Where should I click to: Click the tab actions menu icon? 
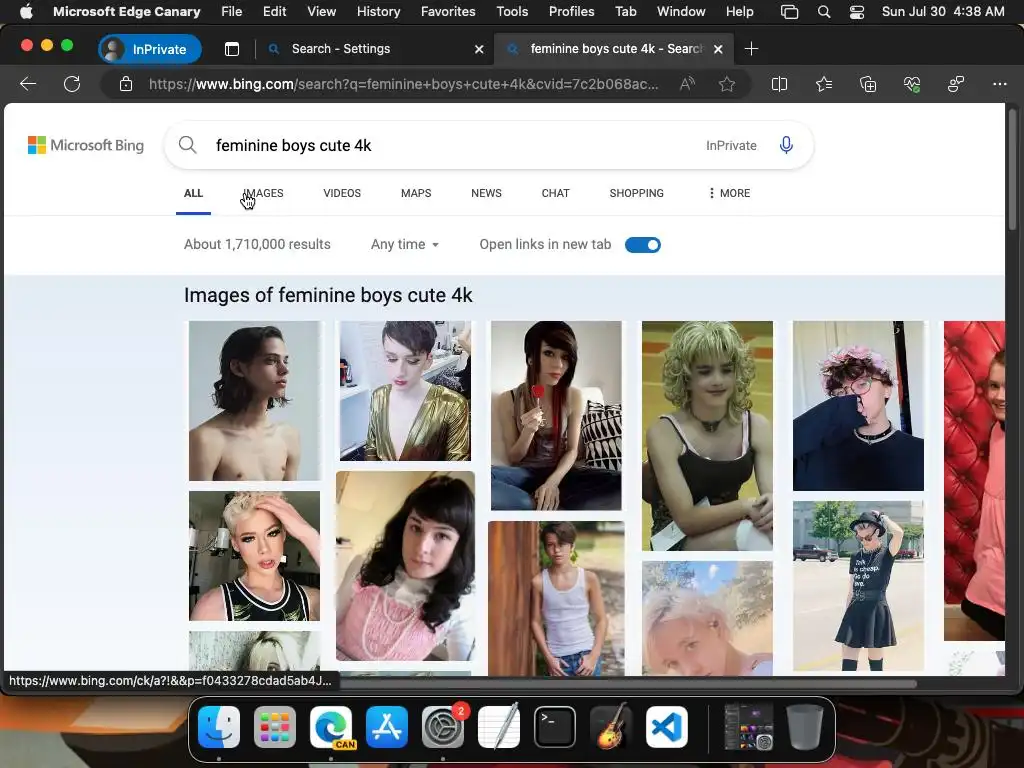pyautogui.click(x=232, y=49)
